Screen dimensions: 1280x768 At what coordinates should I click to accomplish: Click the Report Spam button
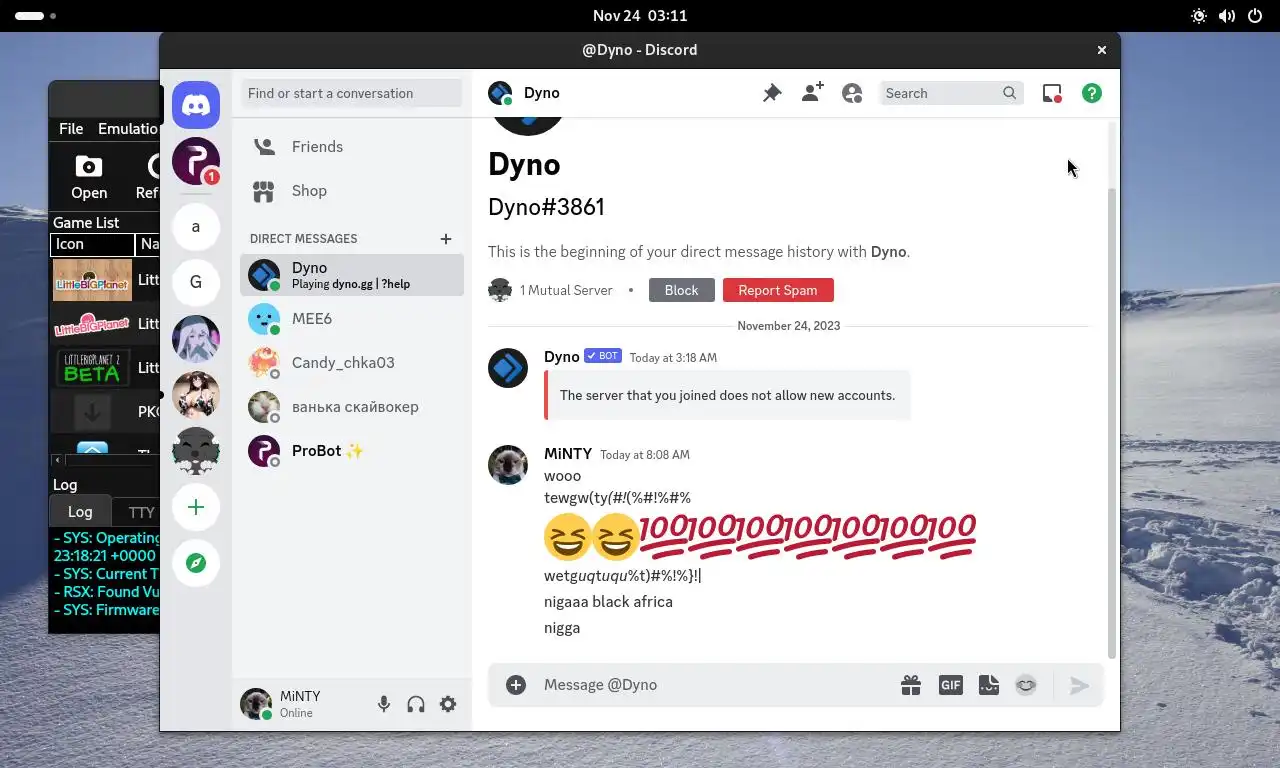[x=778, y=290]
